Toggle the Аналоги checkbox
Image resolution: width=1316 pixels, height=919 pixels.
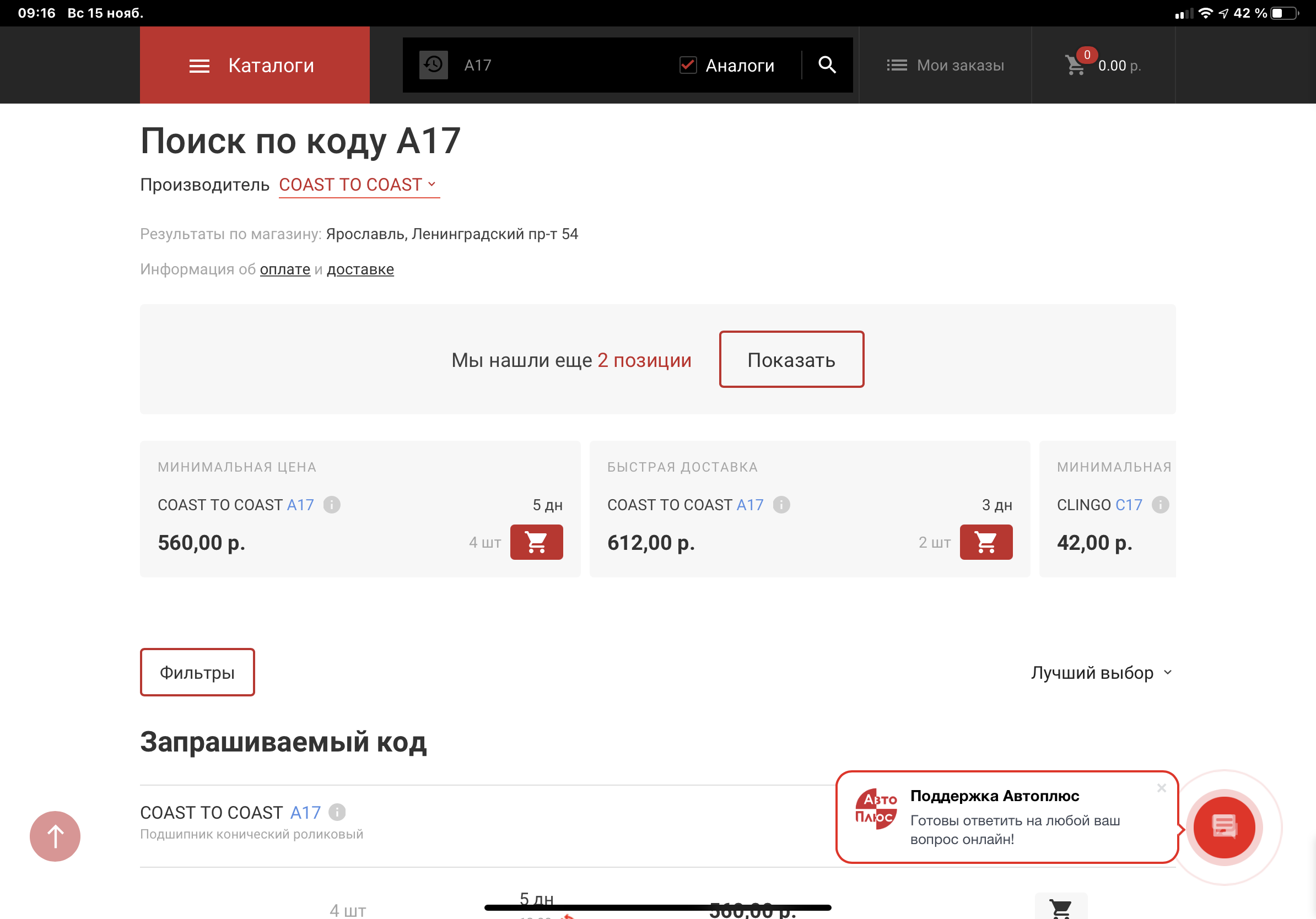[688, 66]
